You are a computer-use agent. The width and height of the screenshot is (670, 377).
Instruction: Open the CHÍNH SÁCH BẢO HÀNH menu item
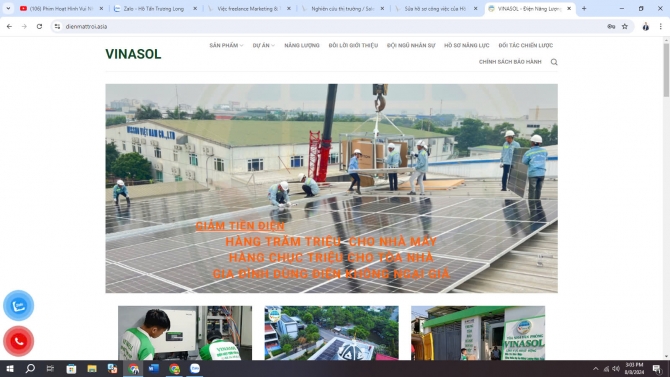[x=510, y=62]
